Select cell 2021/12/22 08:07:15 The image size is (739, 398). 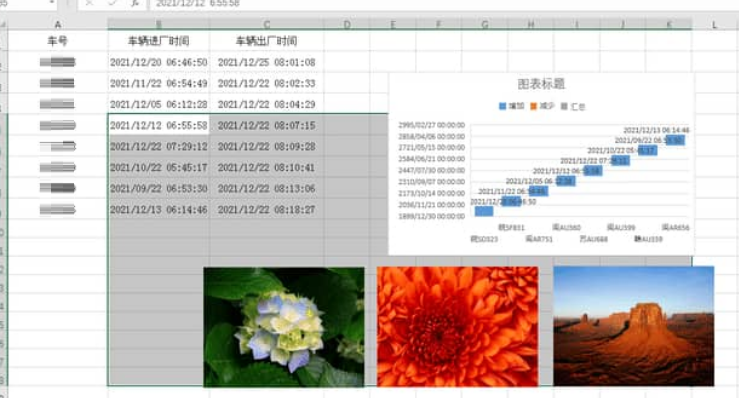(266, 125)
